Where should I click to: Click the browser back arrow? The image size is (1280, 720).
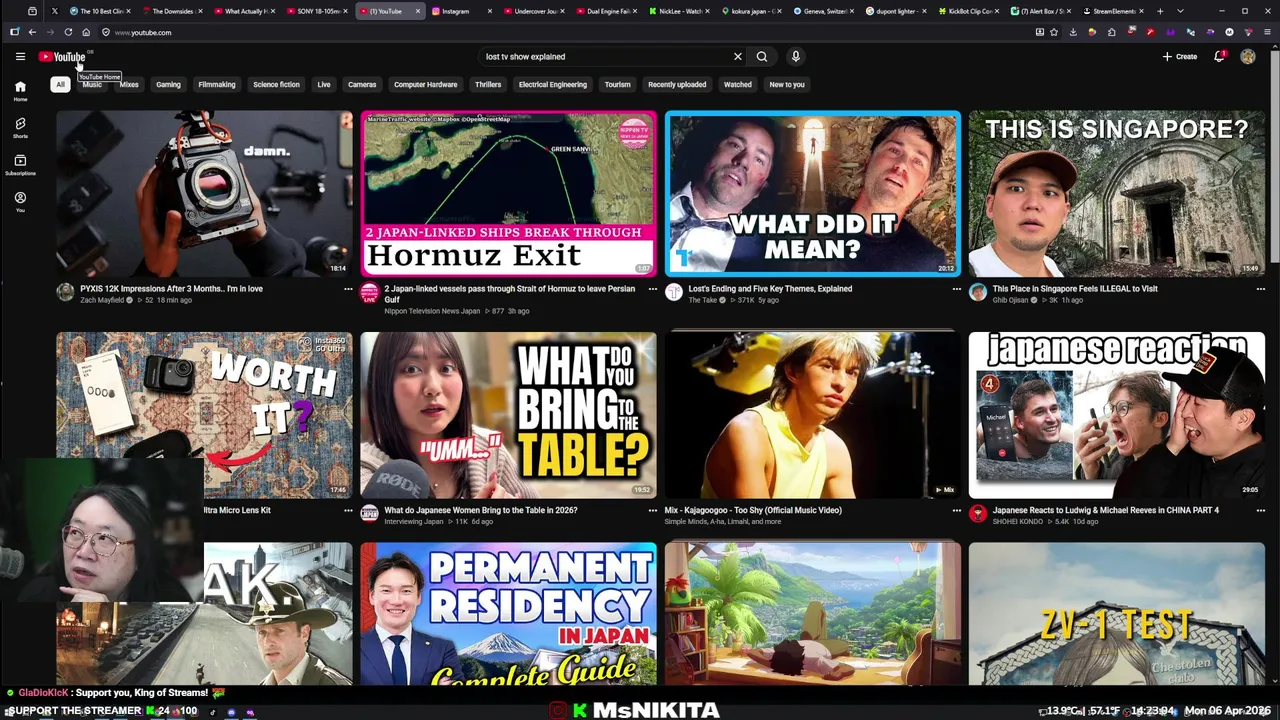point(32,32)
